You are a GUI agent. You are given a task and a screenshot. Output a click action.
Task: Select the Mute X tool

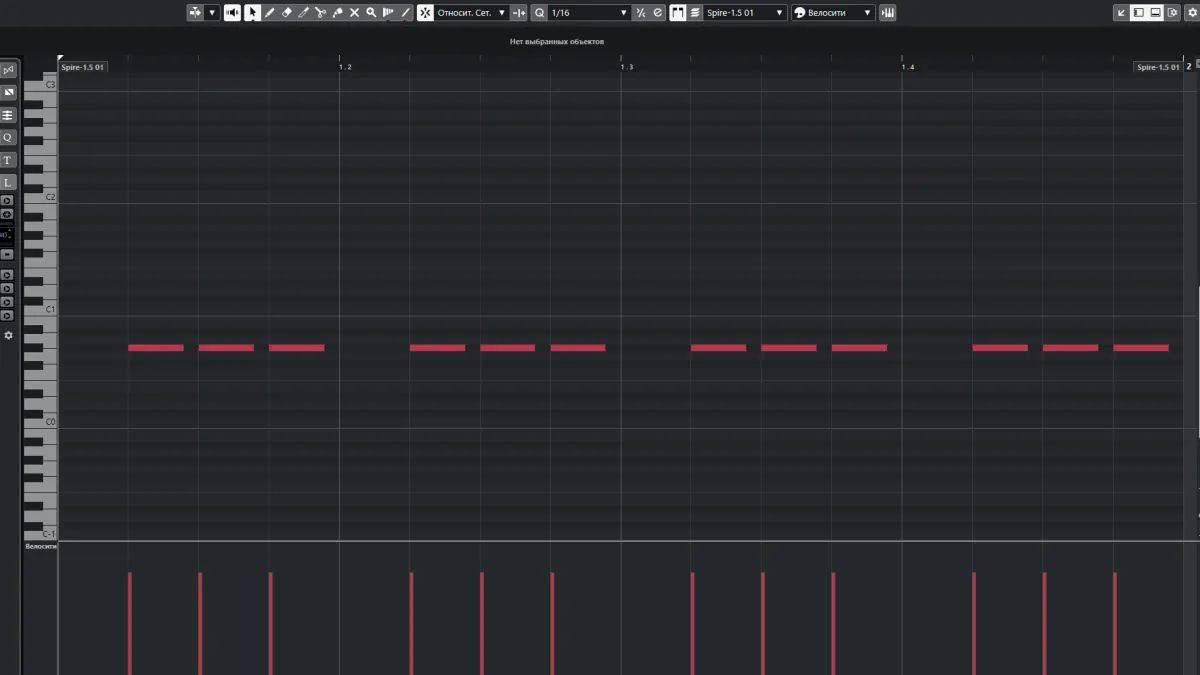pyautogui.click(x=354, y=13)
